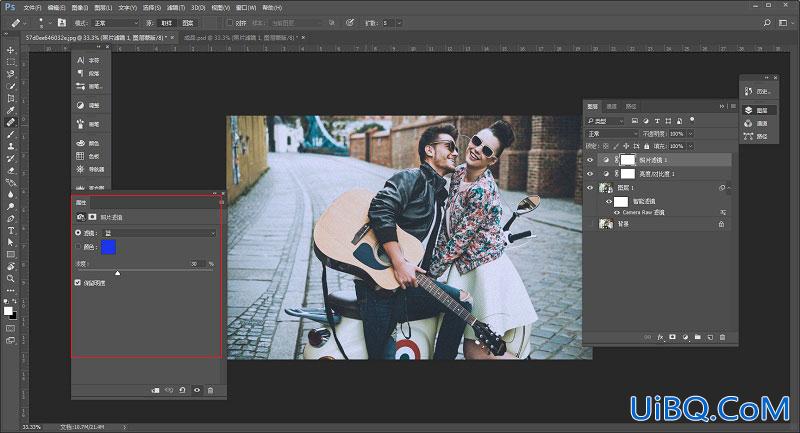Select the Rectangular Marquee tool

pyautogui.click(x=11, y=62)
